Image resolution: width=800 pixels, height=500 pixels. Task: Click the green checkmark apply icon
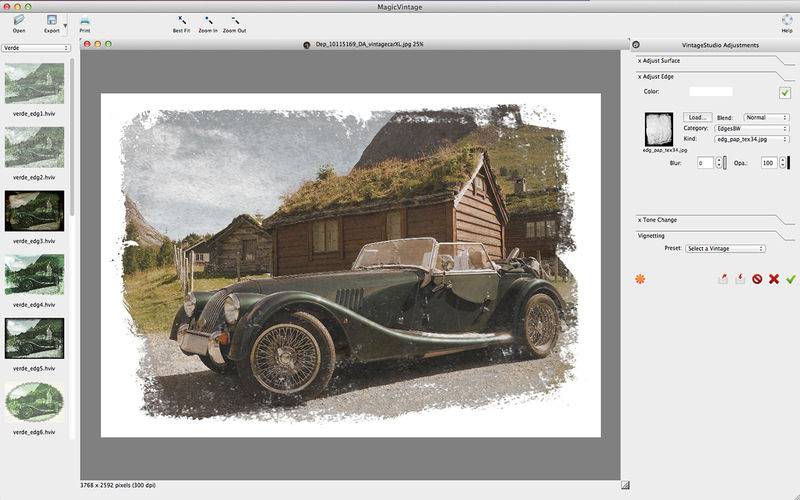point(791,279)
